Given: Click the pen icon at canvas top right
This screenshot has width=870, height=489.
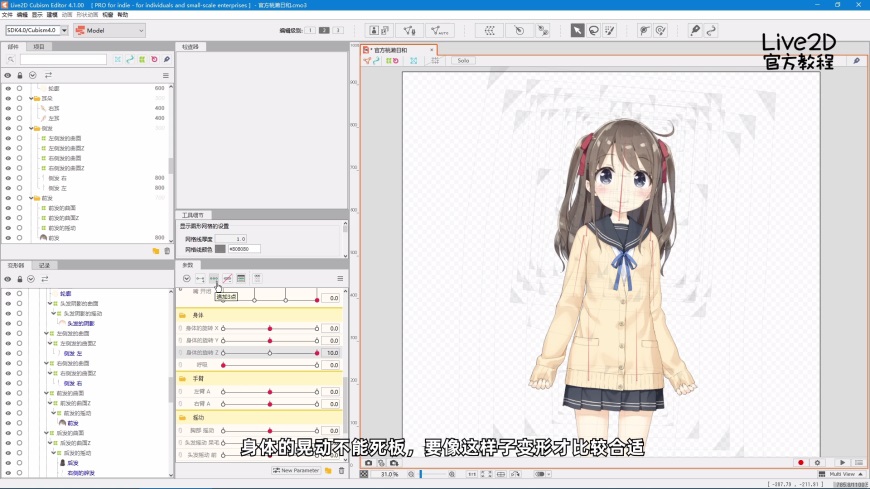Looking at the screenshot, I should [x=856, y=61].
